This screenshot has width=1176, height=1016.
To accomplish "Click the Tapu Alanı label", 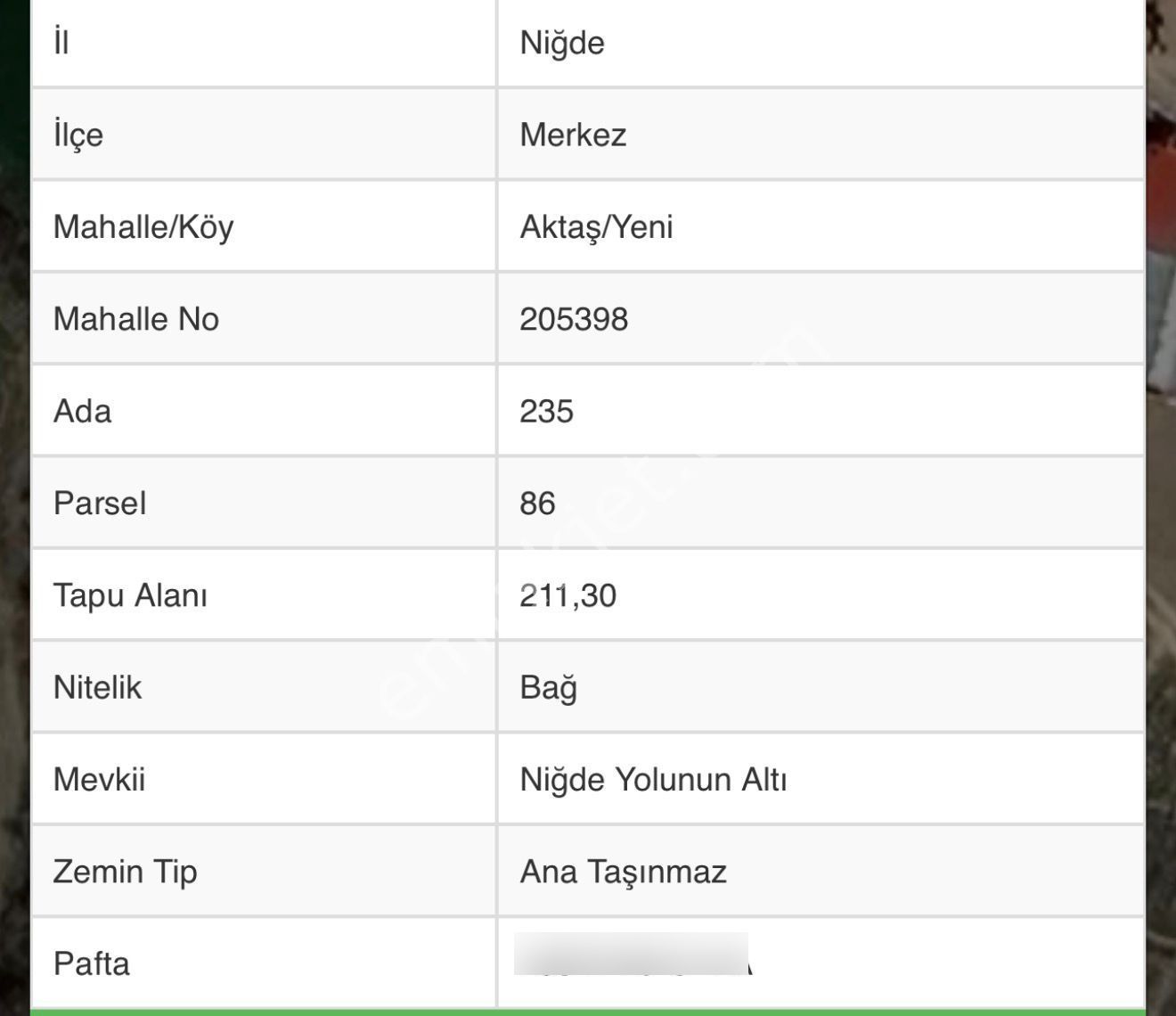I will [x=130, y=595].
